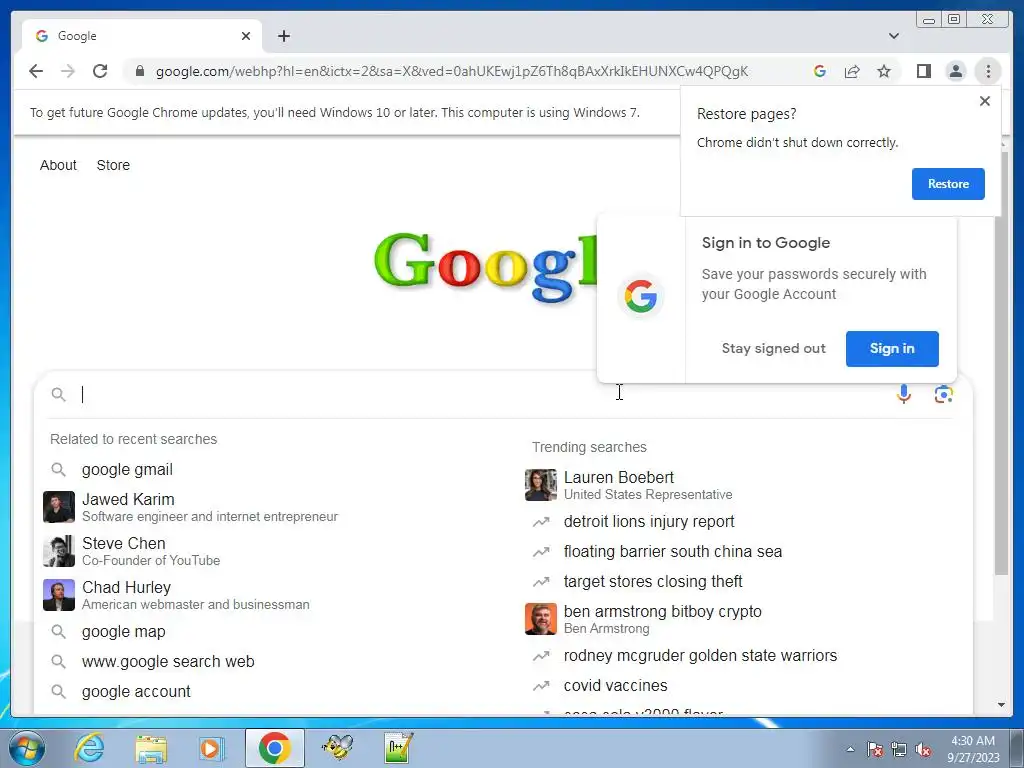This screenshot has width=1024, height=768.
Task: Select 'covid vaccines' trending search
Action: [x=615, y=686]
